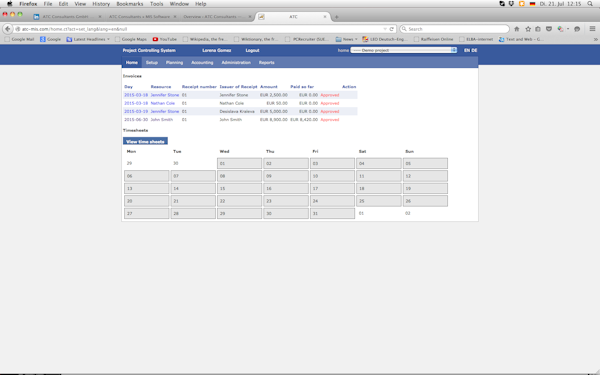Select calendar day 25 under Sat
Image resolution: width=600 pixels, height=375 pixels.
(x=379, y=201)
